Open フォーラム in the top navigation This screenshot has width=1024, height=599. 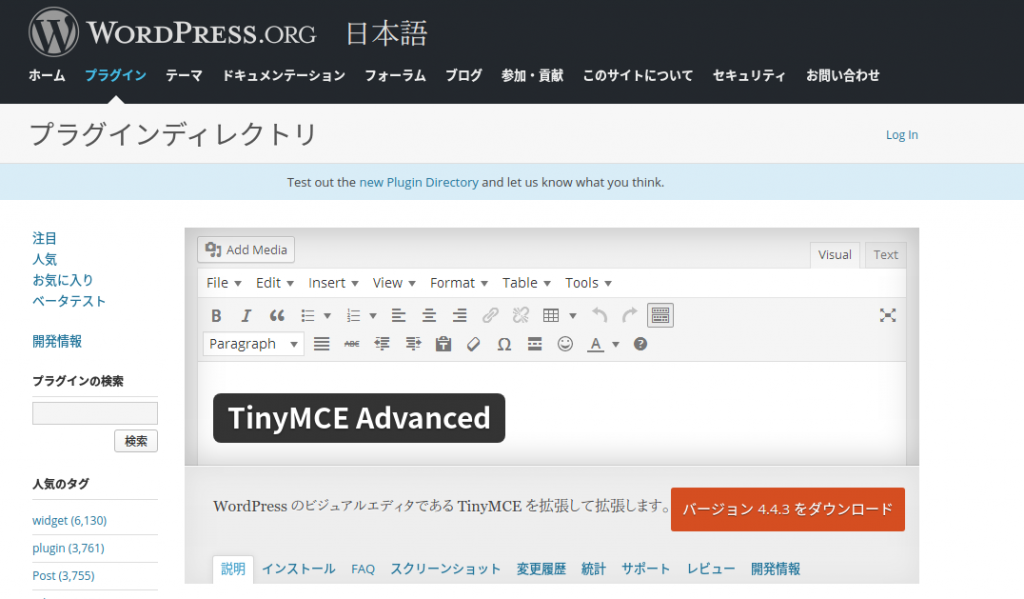(x=395, y=76)
